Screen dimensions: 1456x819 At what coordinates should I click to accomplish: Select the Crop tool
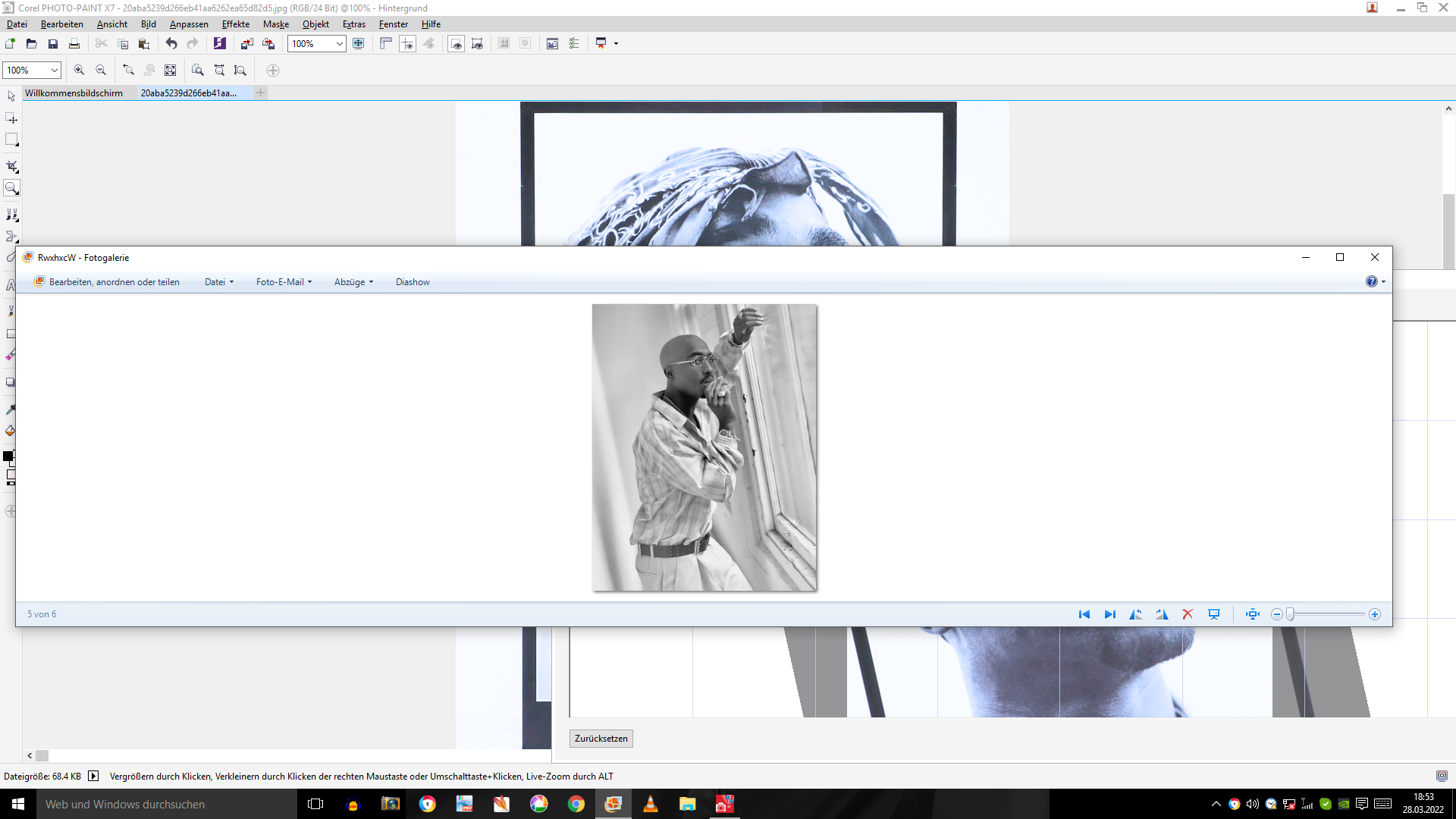pyautogui.click(x=11, y=166)
